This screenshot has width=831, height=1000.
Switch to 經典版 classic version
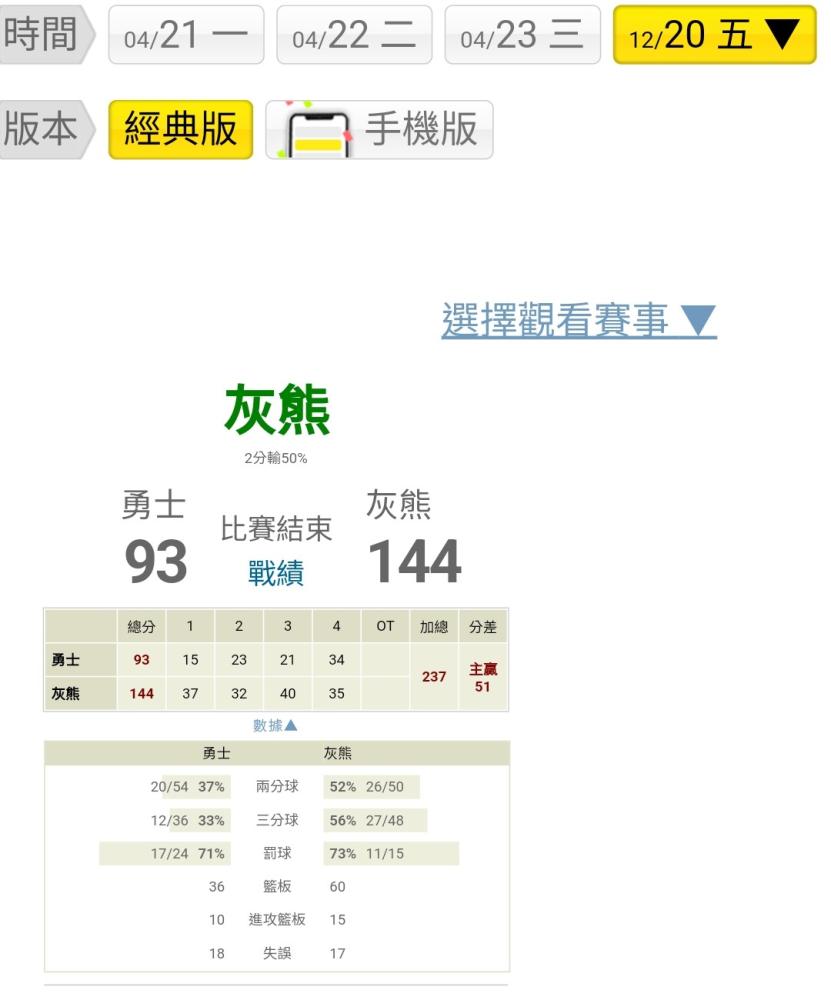pyautogui.click(x=180, y=130)
